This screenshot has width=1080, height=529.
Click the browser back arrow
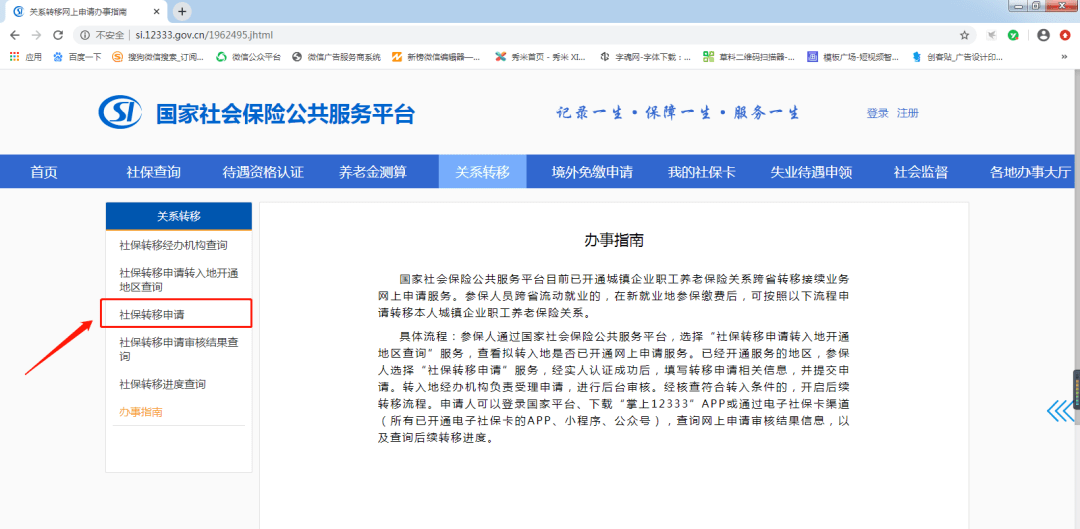(x=14, y=35)
